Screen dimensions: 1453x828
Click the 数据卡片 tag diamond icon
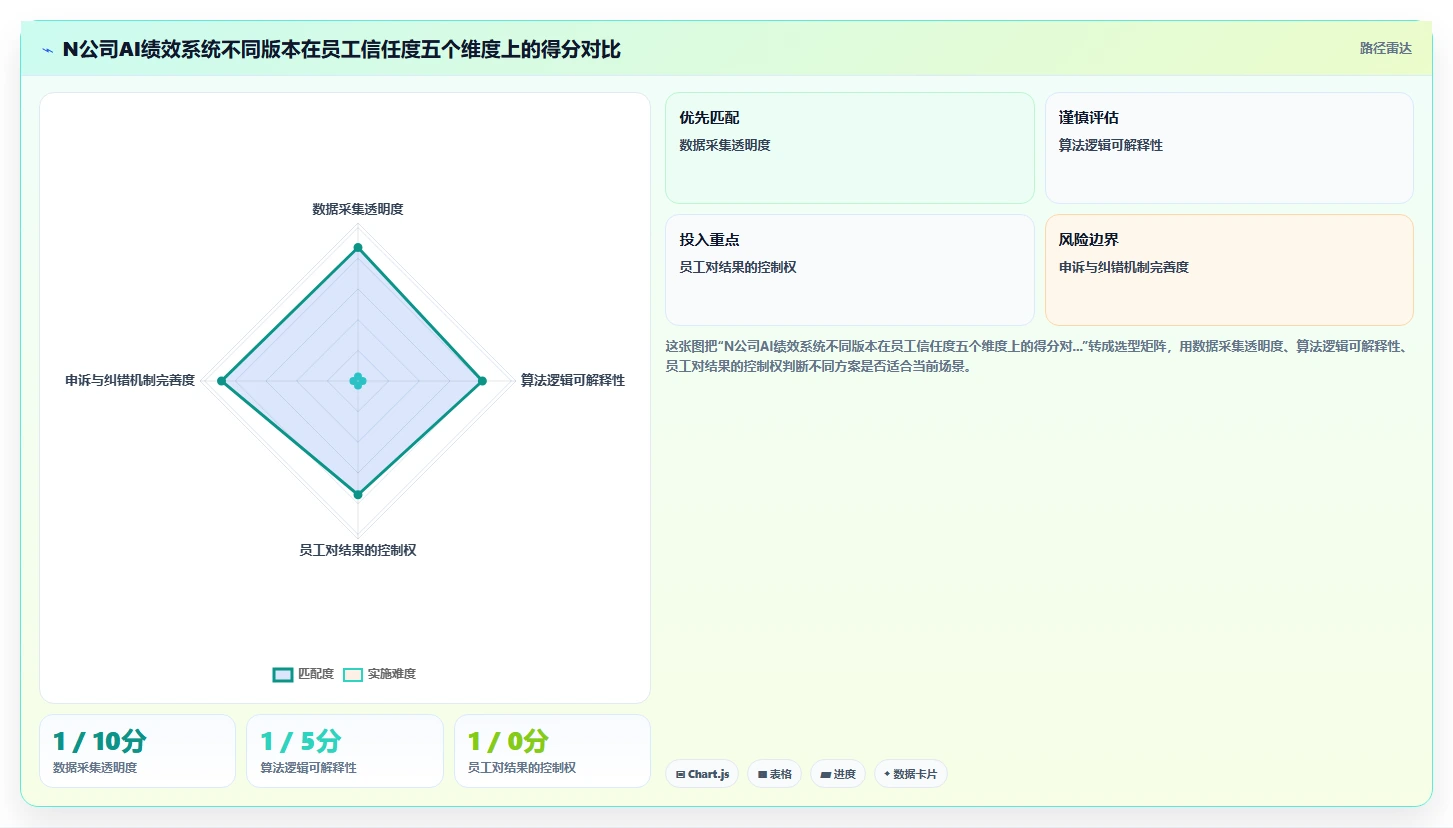tap(887, 774)
